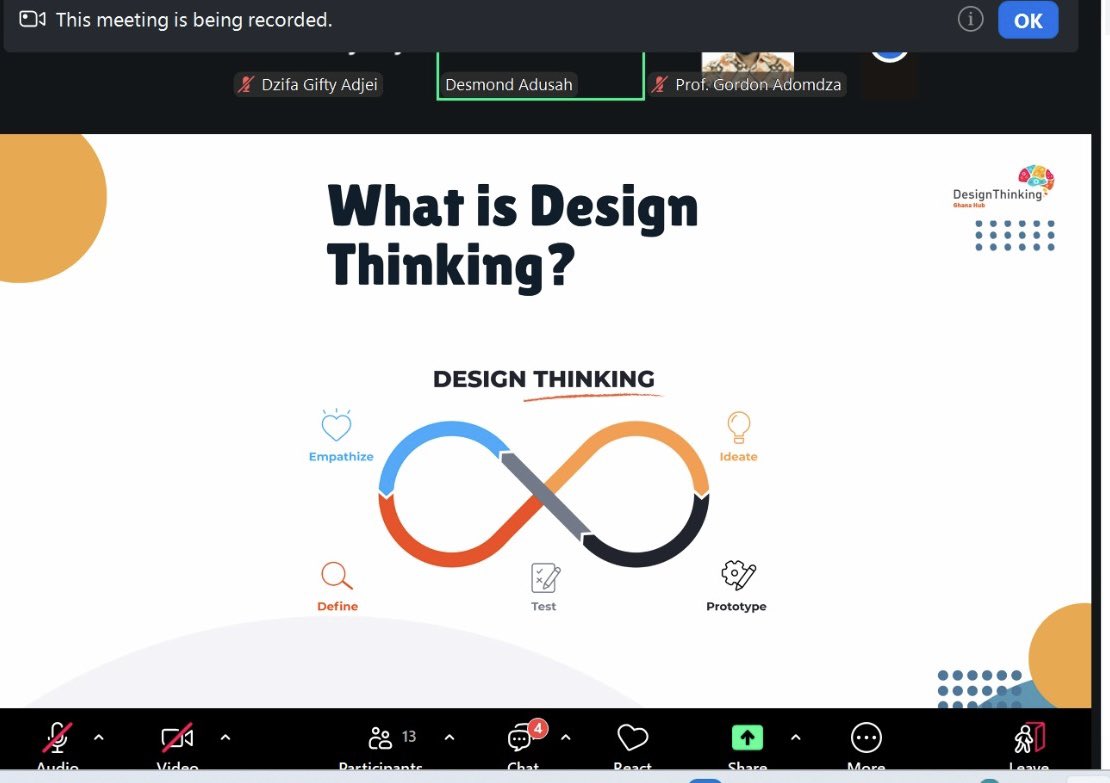The height and width of the screenshot is (783, 1110).
Task: Click Prof. Gordon Adomdza's name label
Action: pos(757,84)
